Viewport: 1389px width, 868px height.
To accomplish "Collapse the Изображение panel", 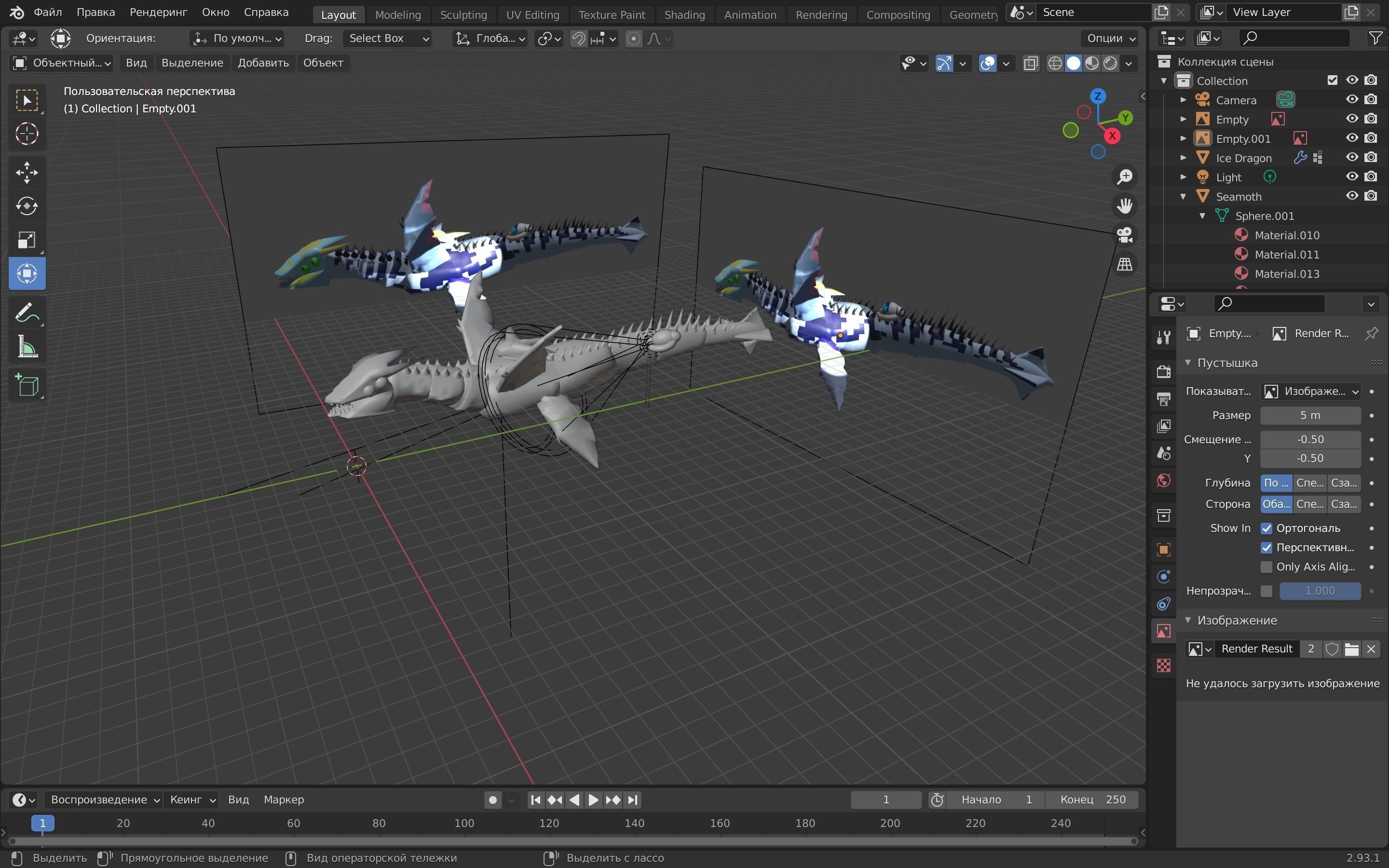I will pos(1188,620).
